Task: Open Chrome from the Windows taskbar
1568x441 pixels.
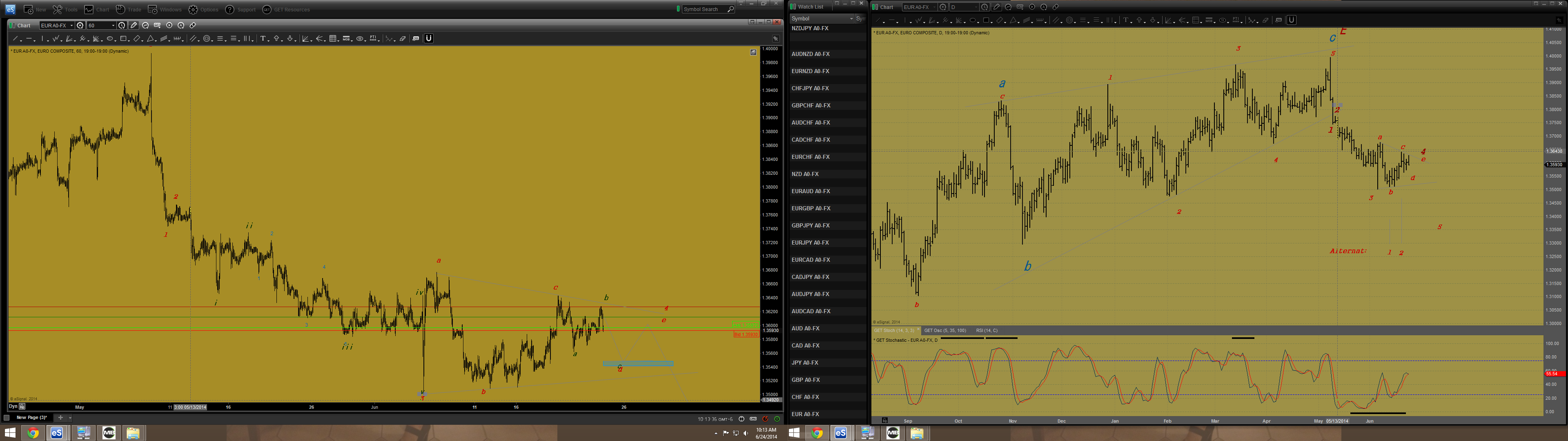Action: click(x=33, y=433)
